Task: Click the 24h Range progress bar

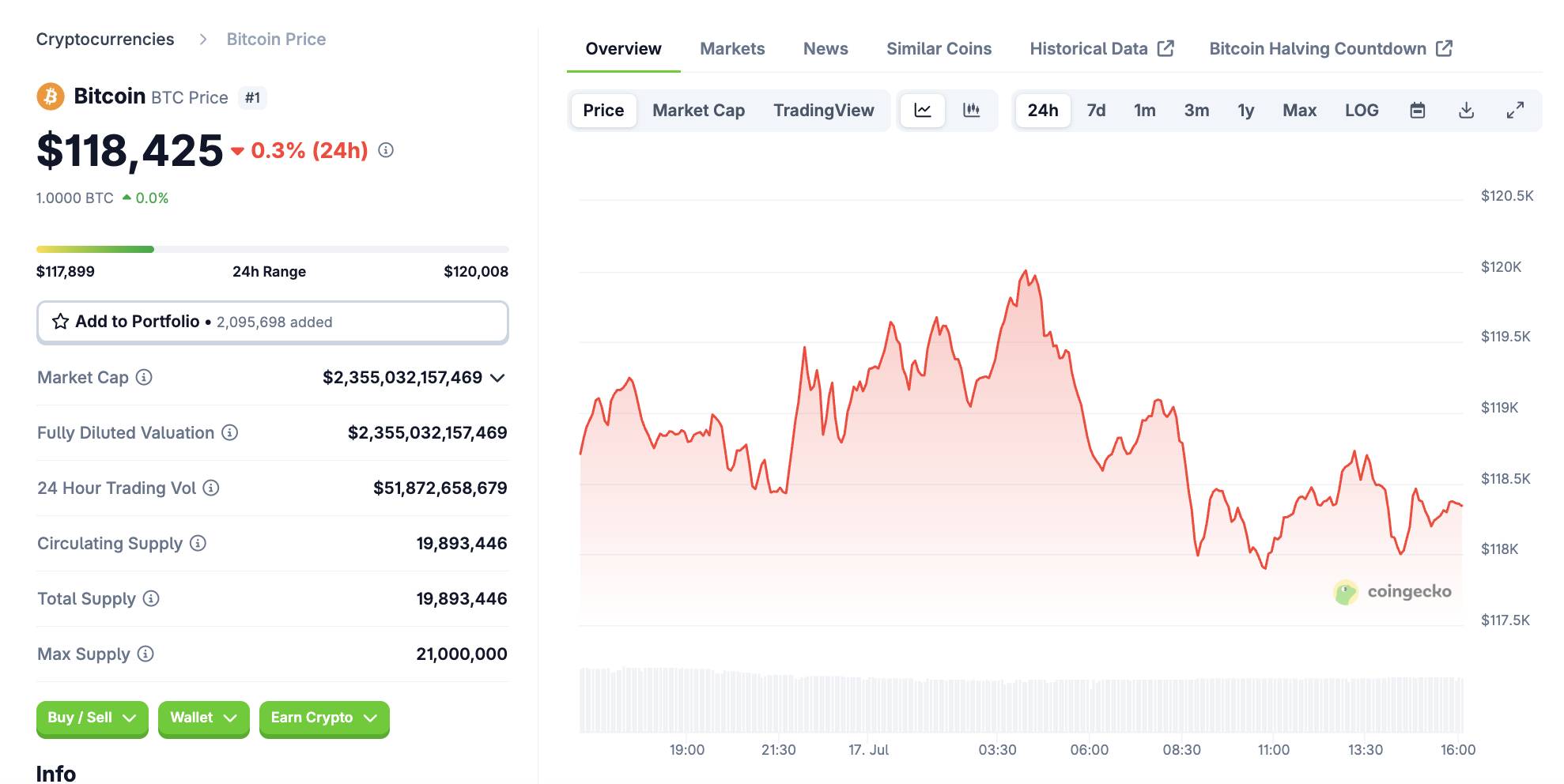Action: (x=272, y=250)
